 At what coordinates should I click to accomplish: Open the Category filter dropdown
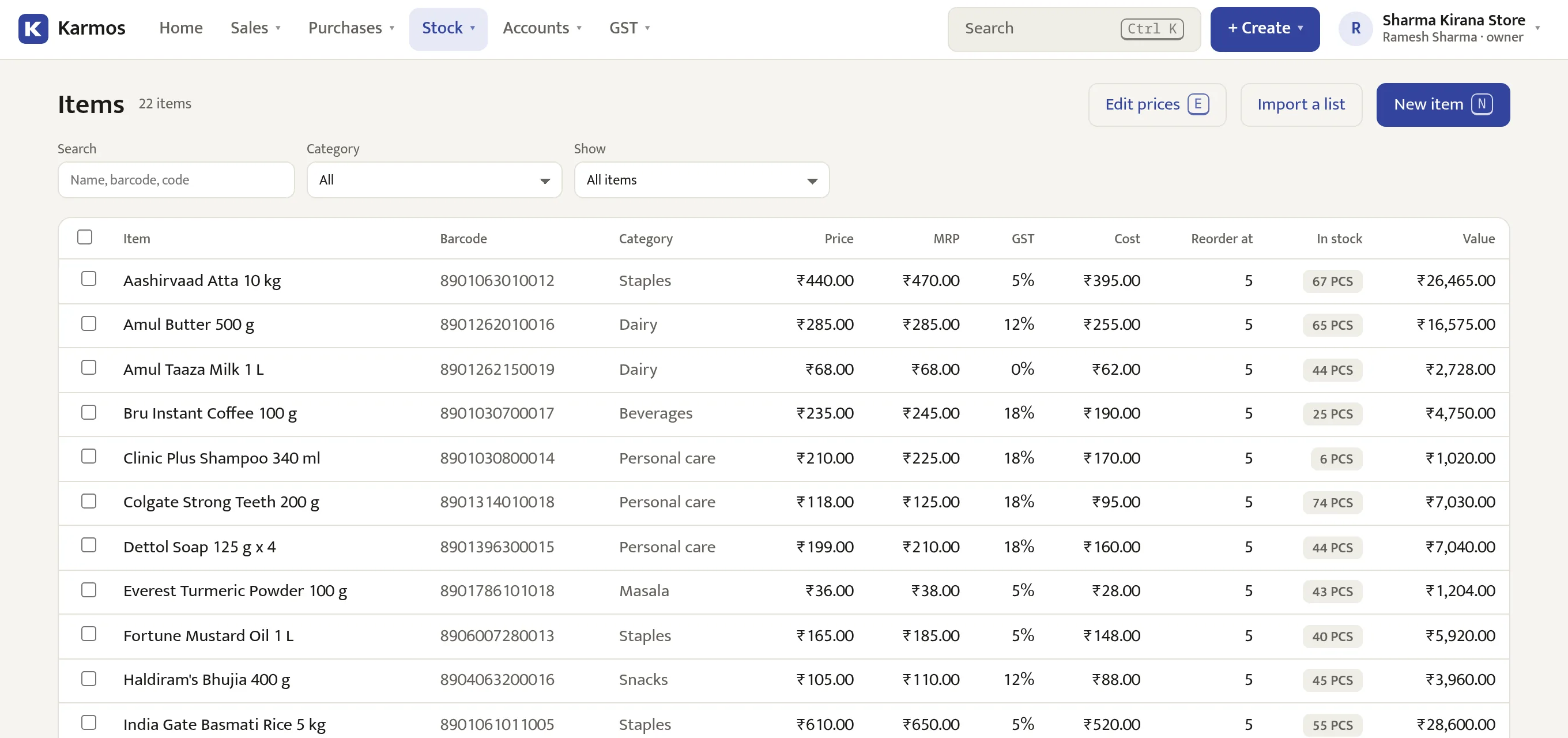coord(434,180)
